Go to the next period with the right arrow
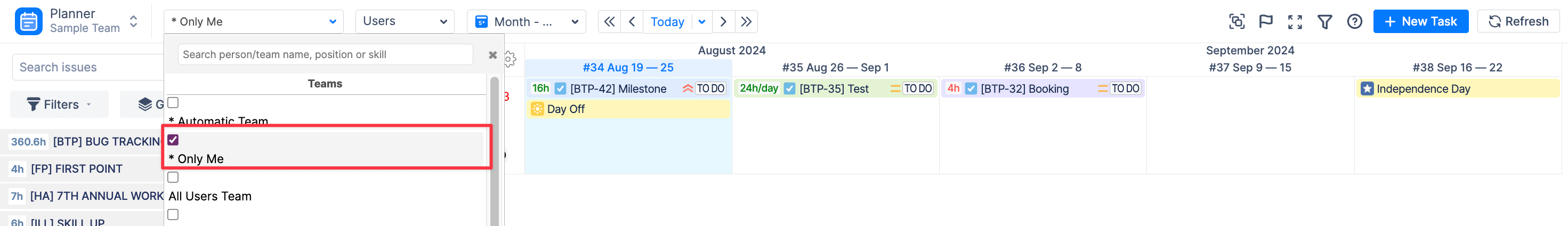 coord(723,22)
